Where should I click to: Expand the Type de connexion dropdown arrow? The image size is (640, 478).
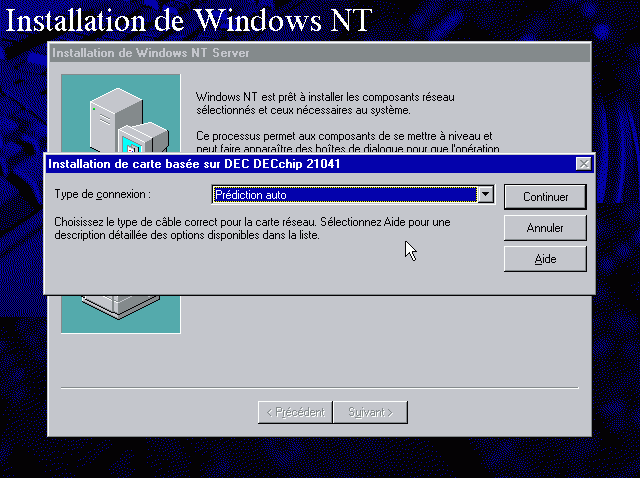pos(486,194)
